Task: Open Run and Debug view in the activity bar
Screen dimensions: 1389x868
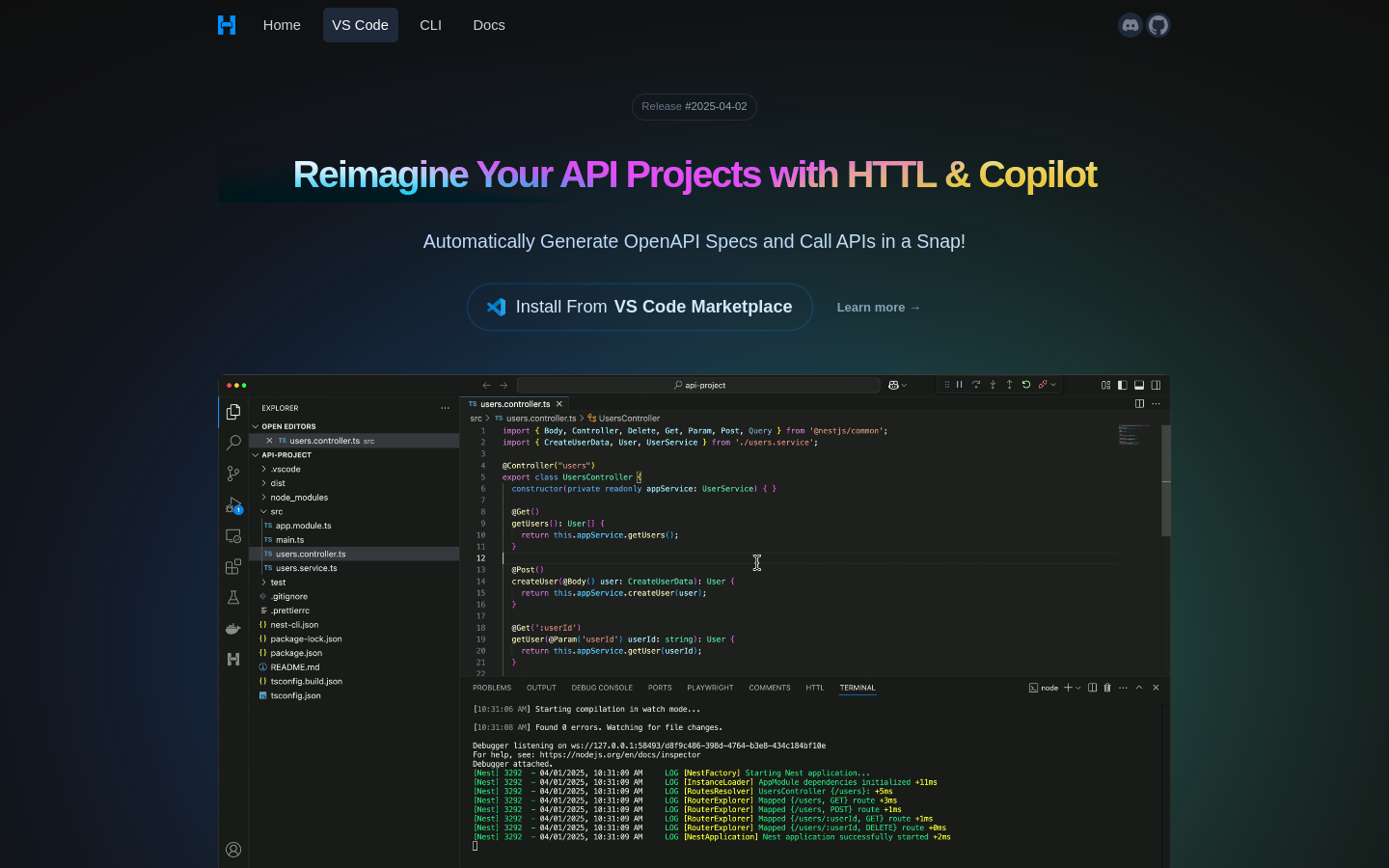Action: pos(233,505)
